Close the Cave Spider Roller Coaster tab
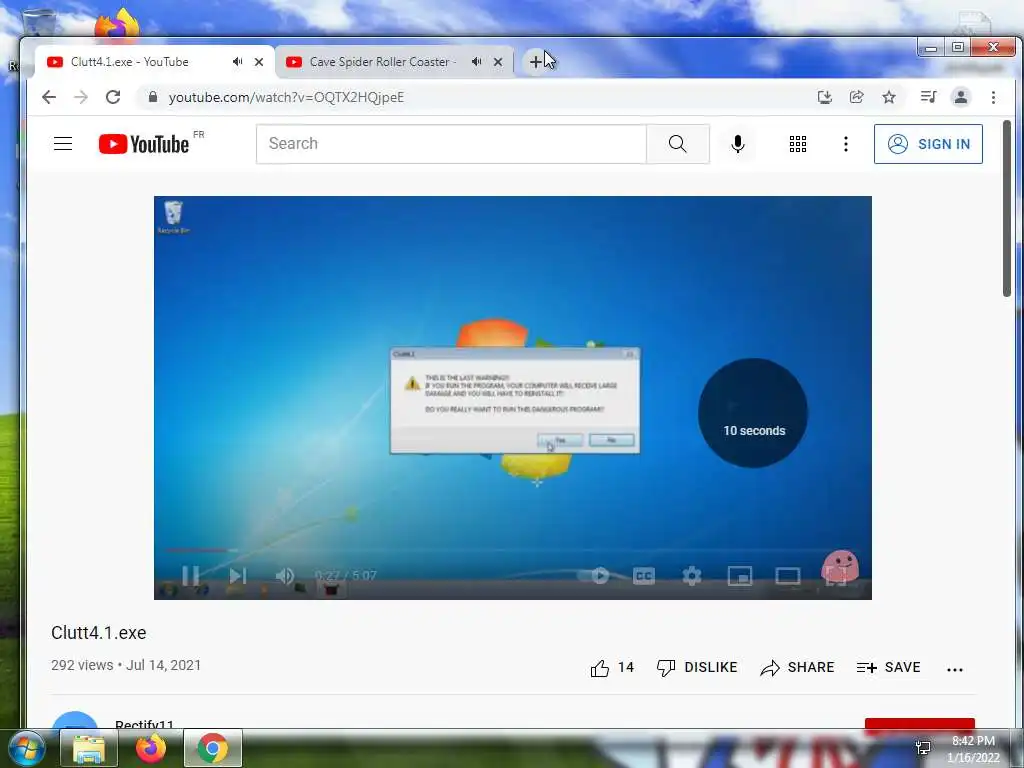Image resolution: width=1024 pixels, height=768 pixels. tap(498, 62)
